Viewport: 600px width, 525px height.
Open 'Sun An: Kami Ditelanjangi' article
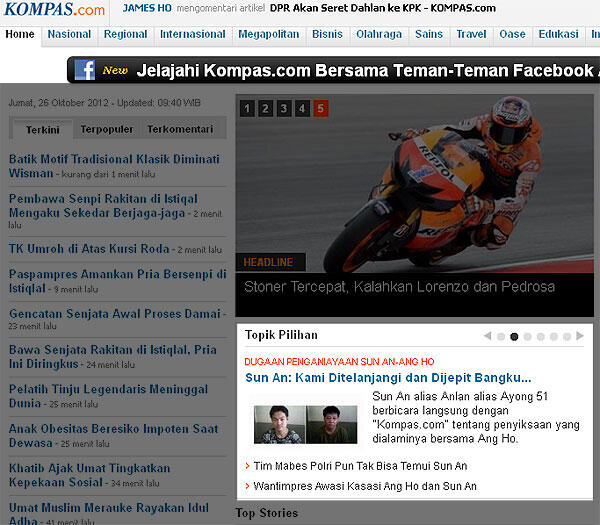(388, 378)
